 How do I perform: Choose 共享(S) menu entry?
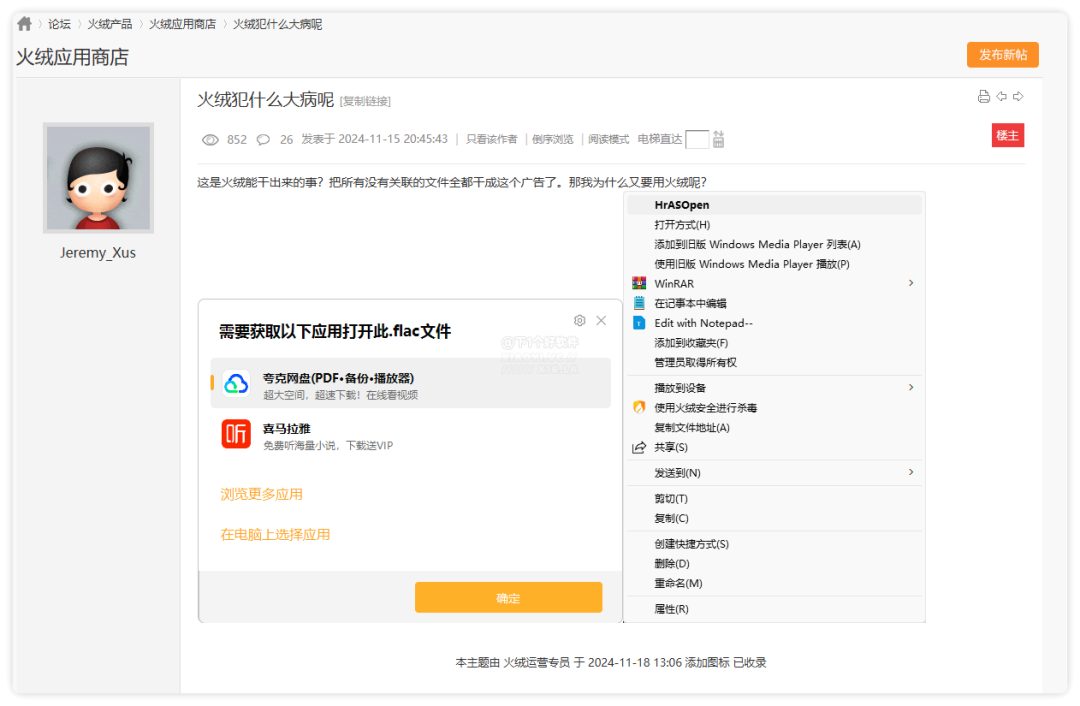pyautogui.click(x=774, y=448)
